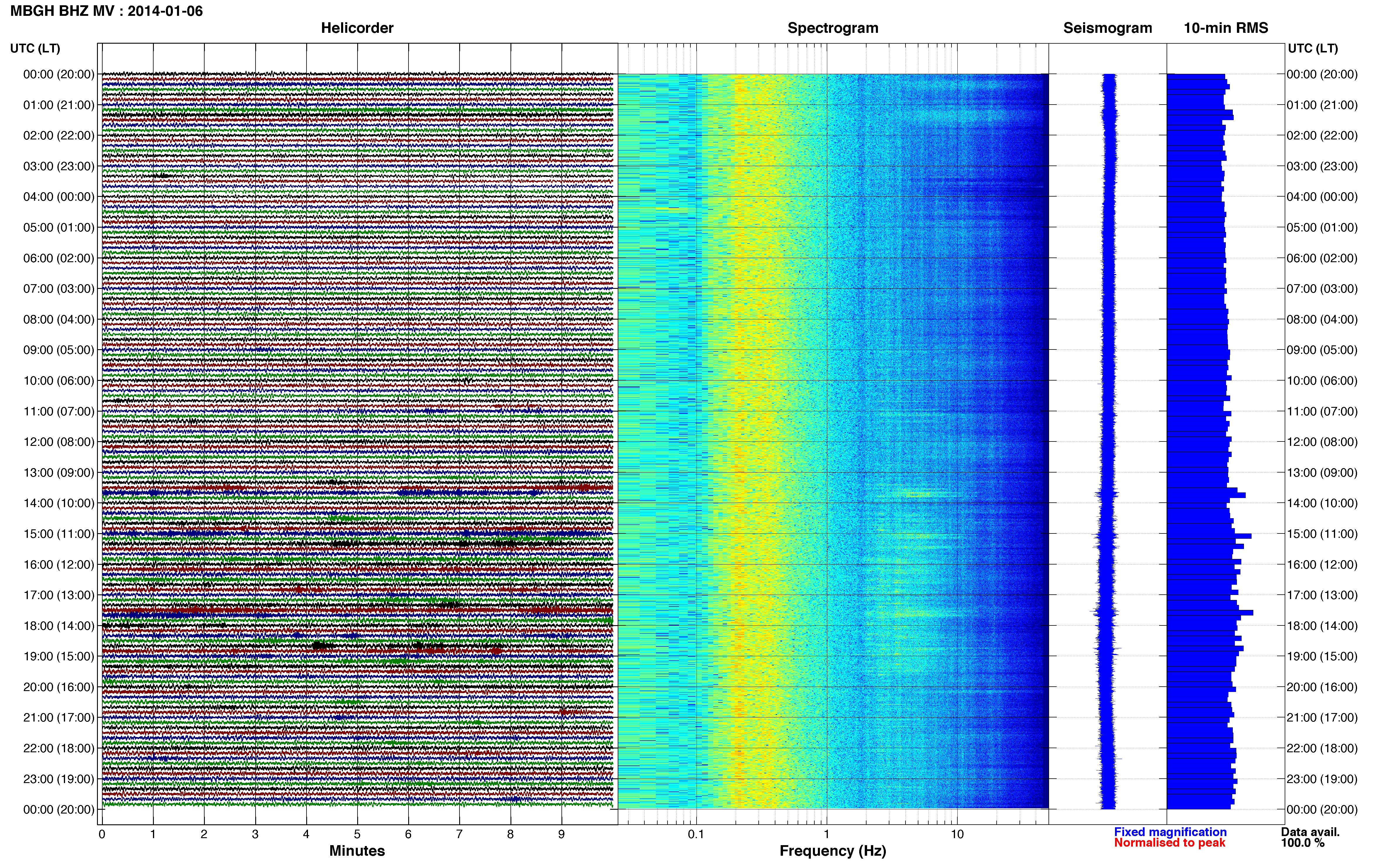
Task: Click the Fixed magnification legend text
Action: [1170, 832]
